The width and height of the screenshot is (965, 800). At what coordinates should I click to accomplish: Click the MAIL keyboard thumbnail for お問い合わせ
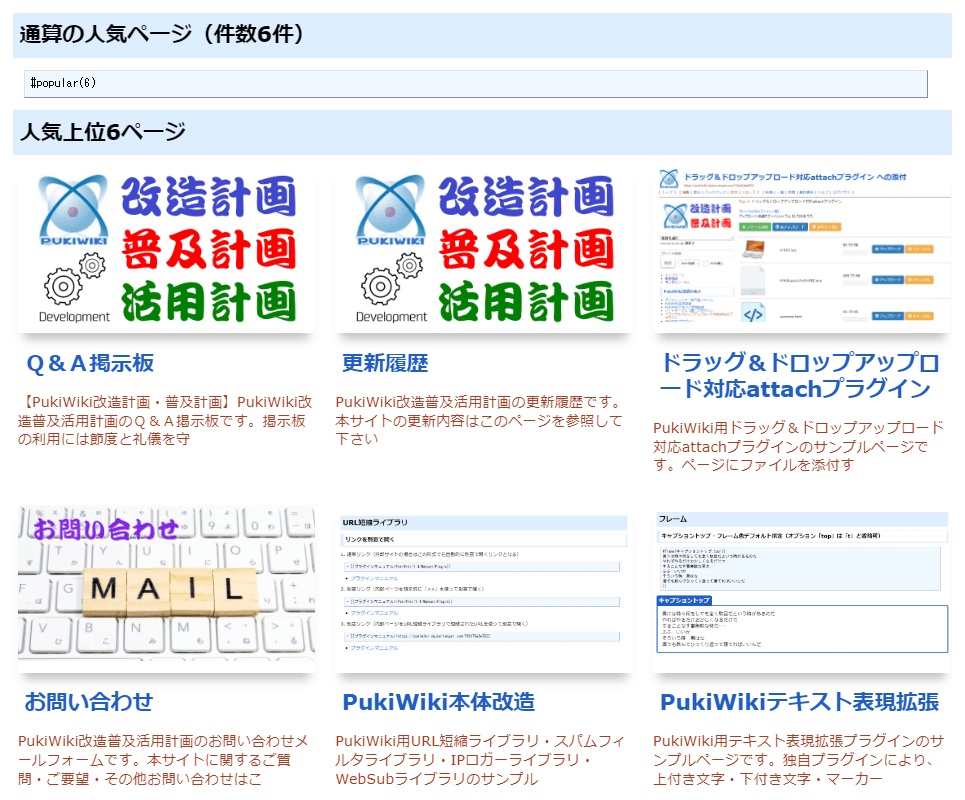(165, 589)
